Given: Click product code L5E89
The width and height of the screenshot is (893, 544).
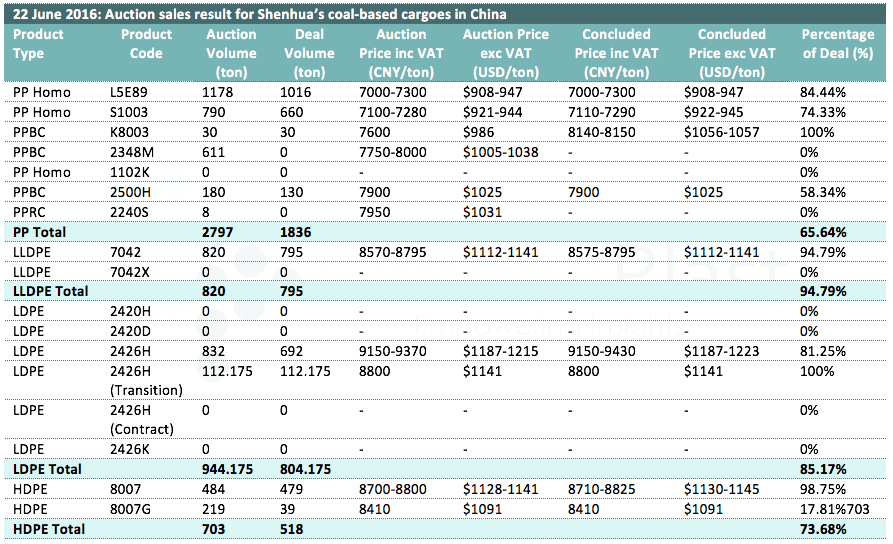Looking at the screenshot, I should coord(128,92).
